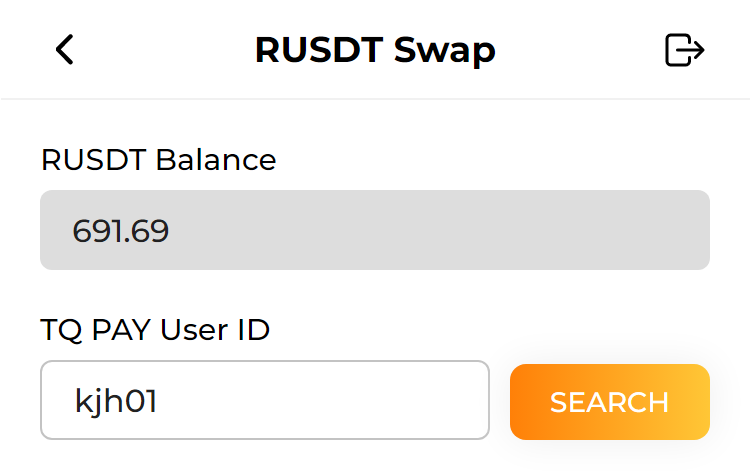Select the 691.69 balance value

click(121, 231)
